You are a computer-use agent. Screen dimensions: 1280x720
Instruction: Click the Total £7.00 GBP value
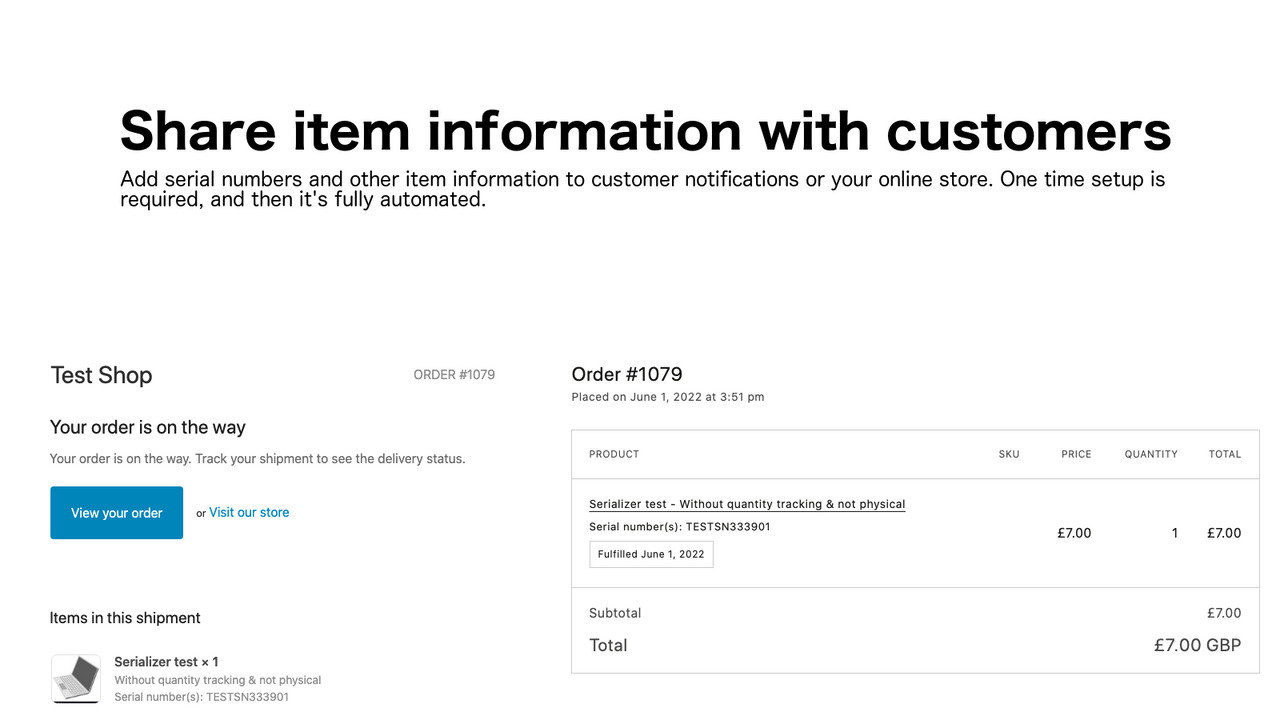tap(1197, 645)
